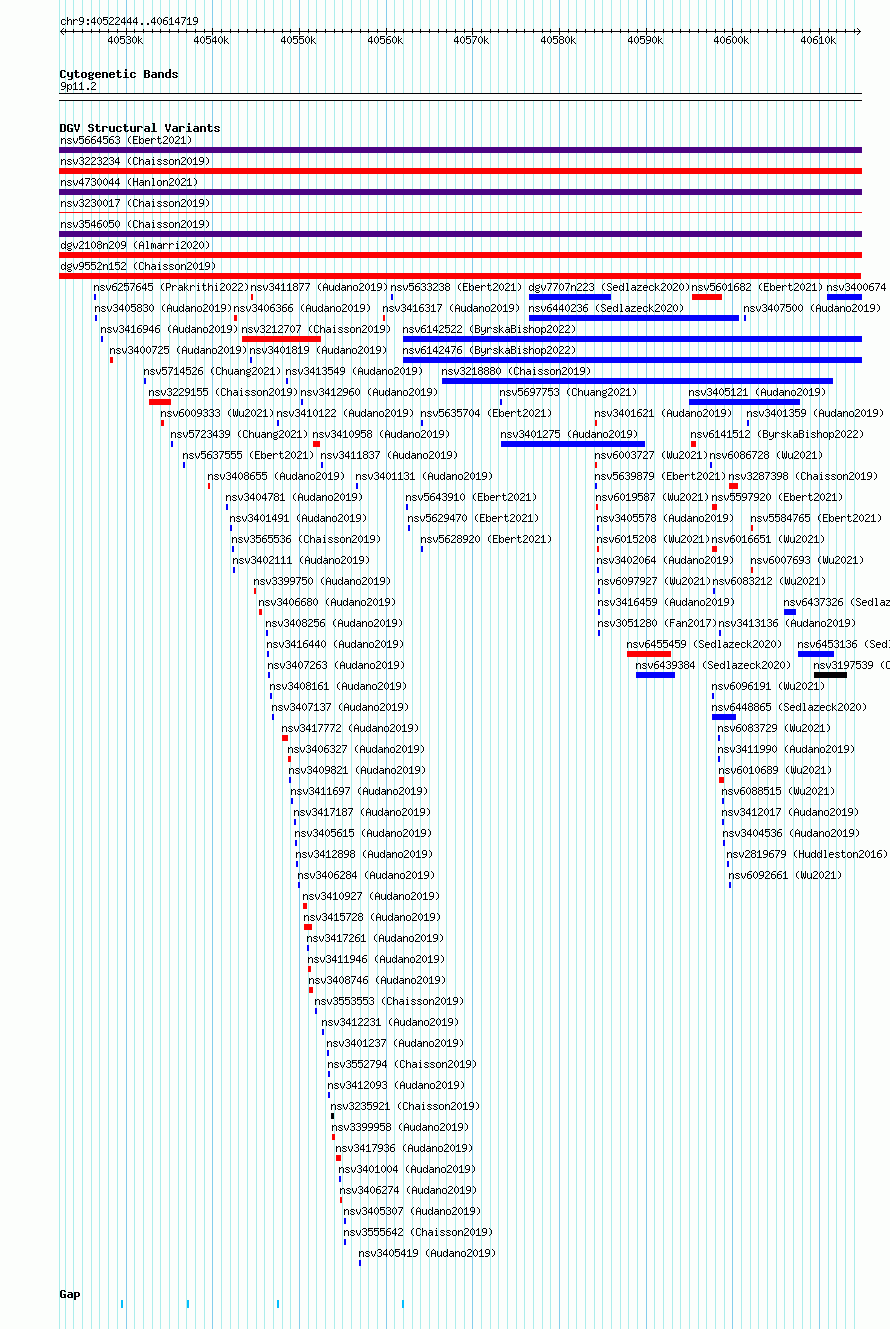Click the red bar under nsv3223234
The height and width of the screenshot is (1329, 890).
click(460, 171)
